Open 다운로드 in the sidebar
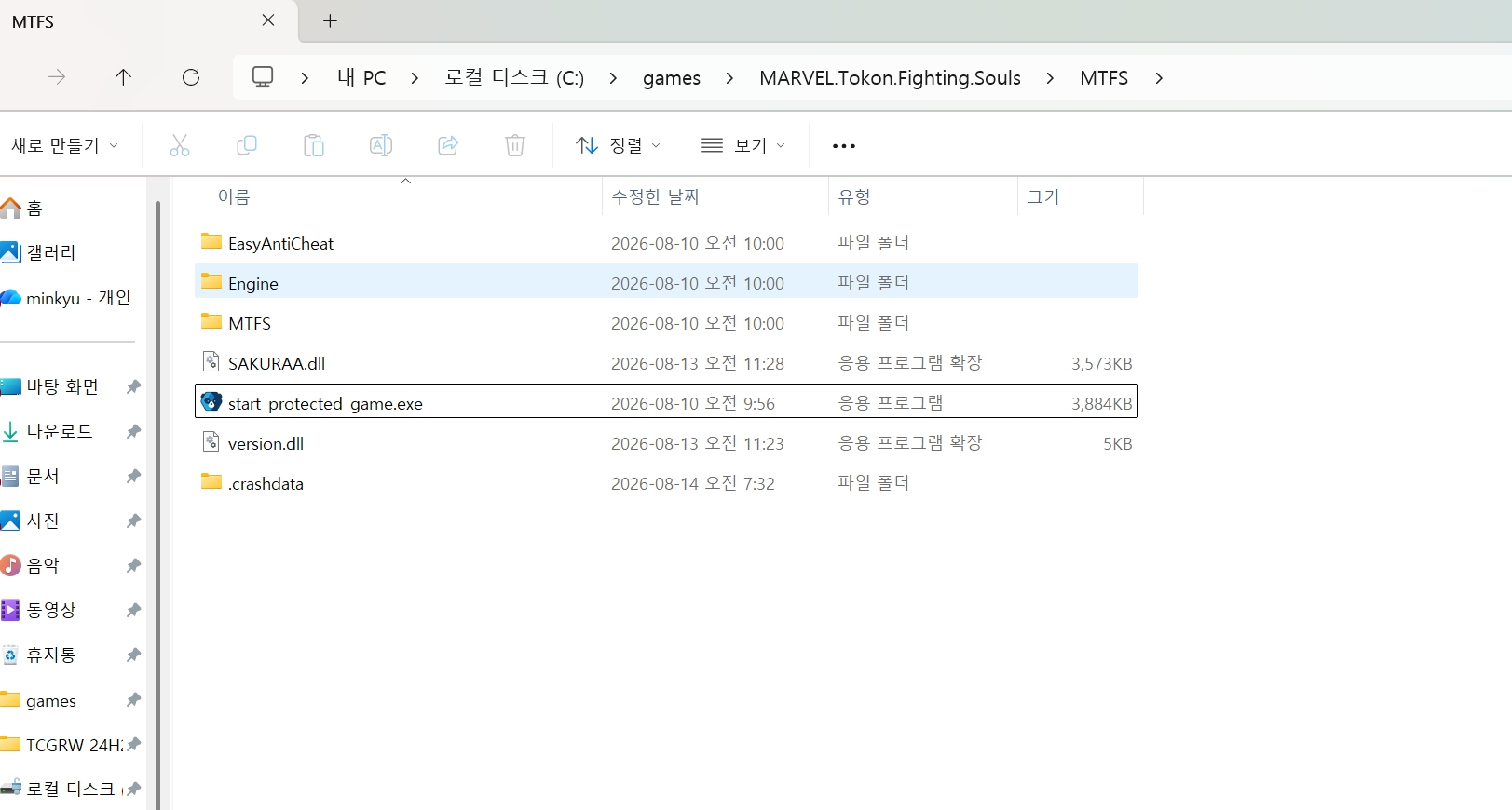1512x810 pixels. pyautogui.click(x=61, y=431)
